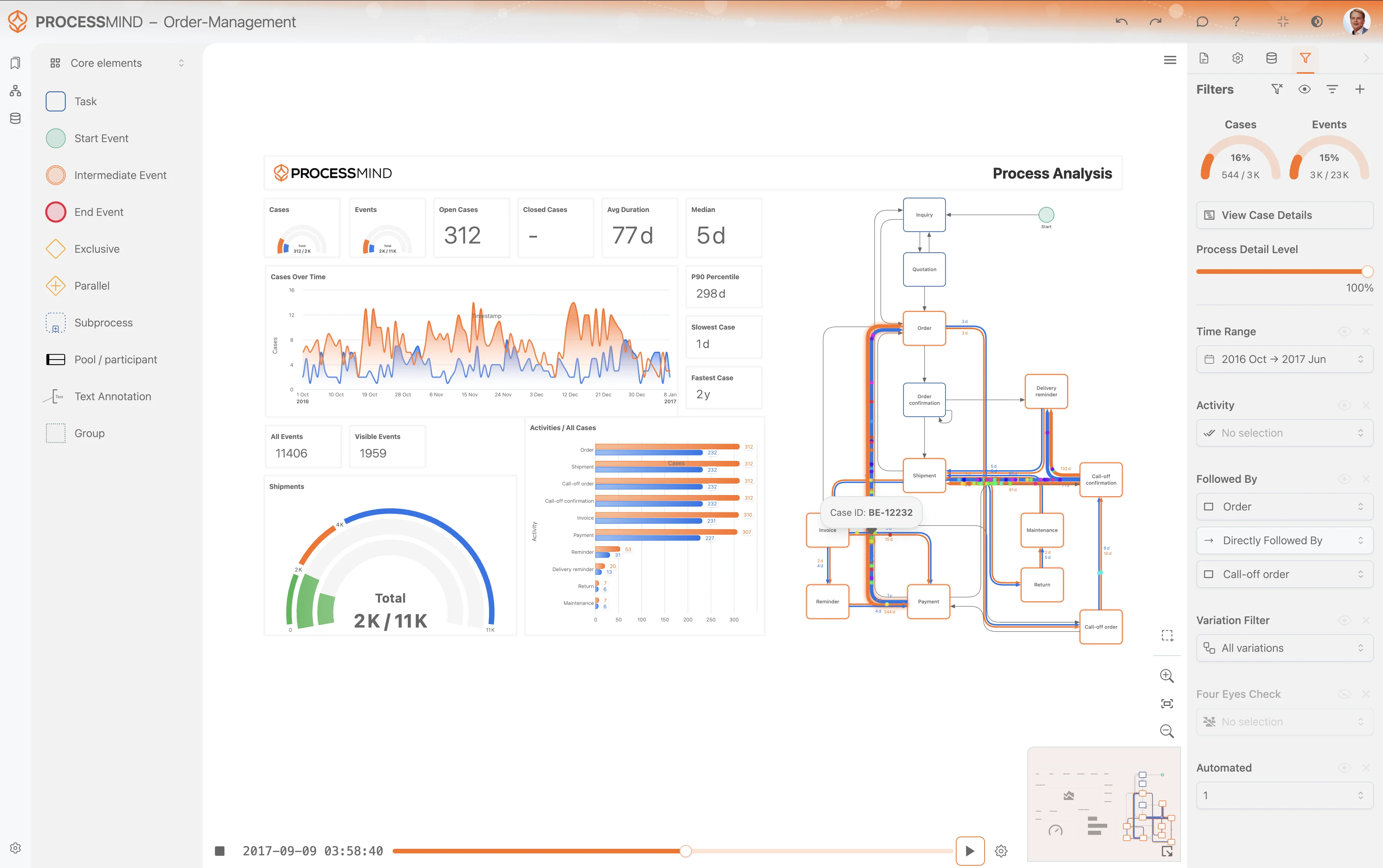Switch to the Filters tab in the right panel
The height and width of the screenshot is (868, 1383).
(1305, 58)
